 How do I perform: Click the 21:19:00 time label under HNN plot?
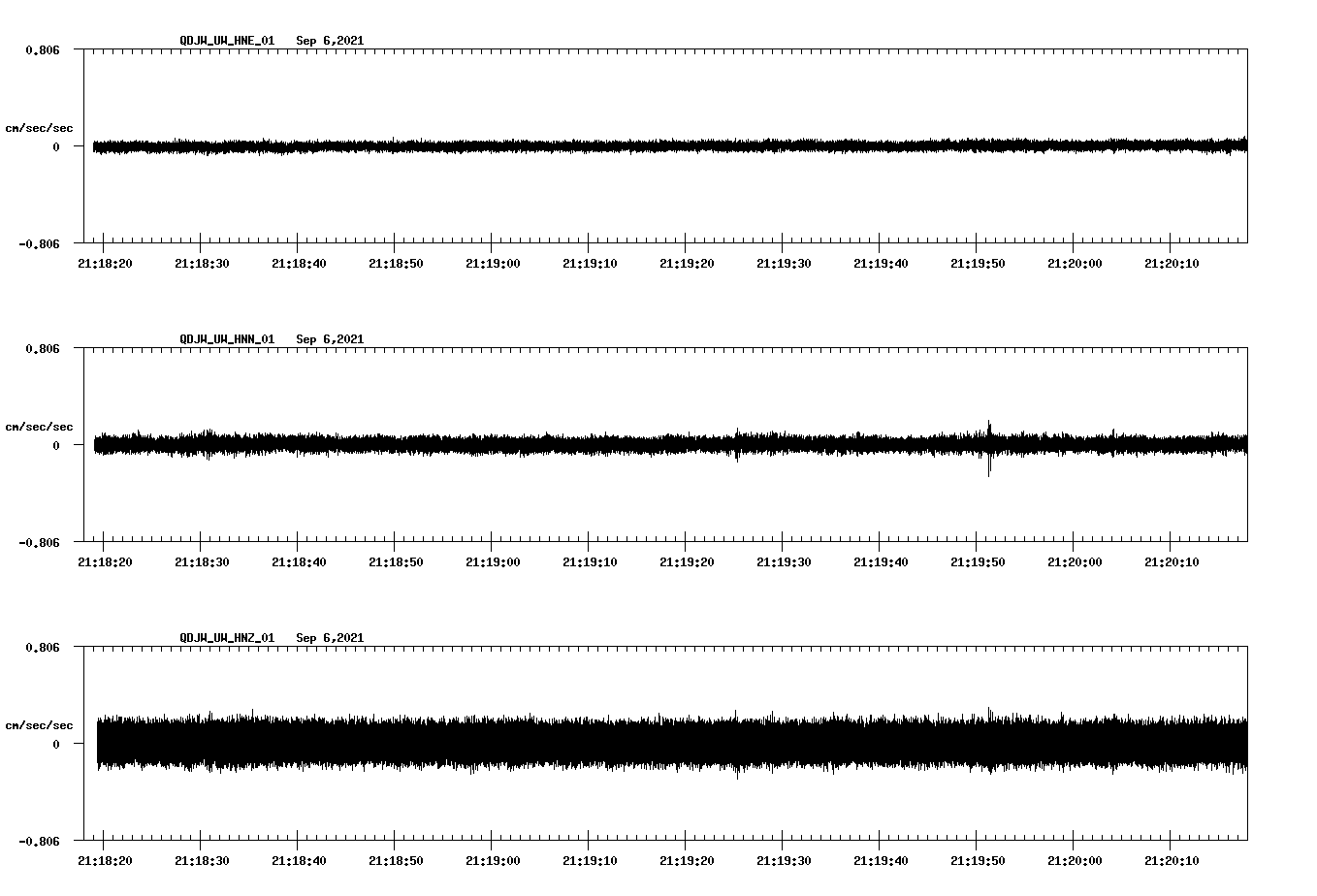point(493,562)
